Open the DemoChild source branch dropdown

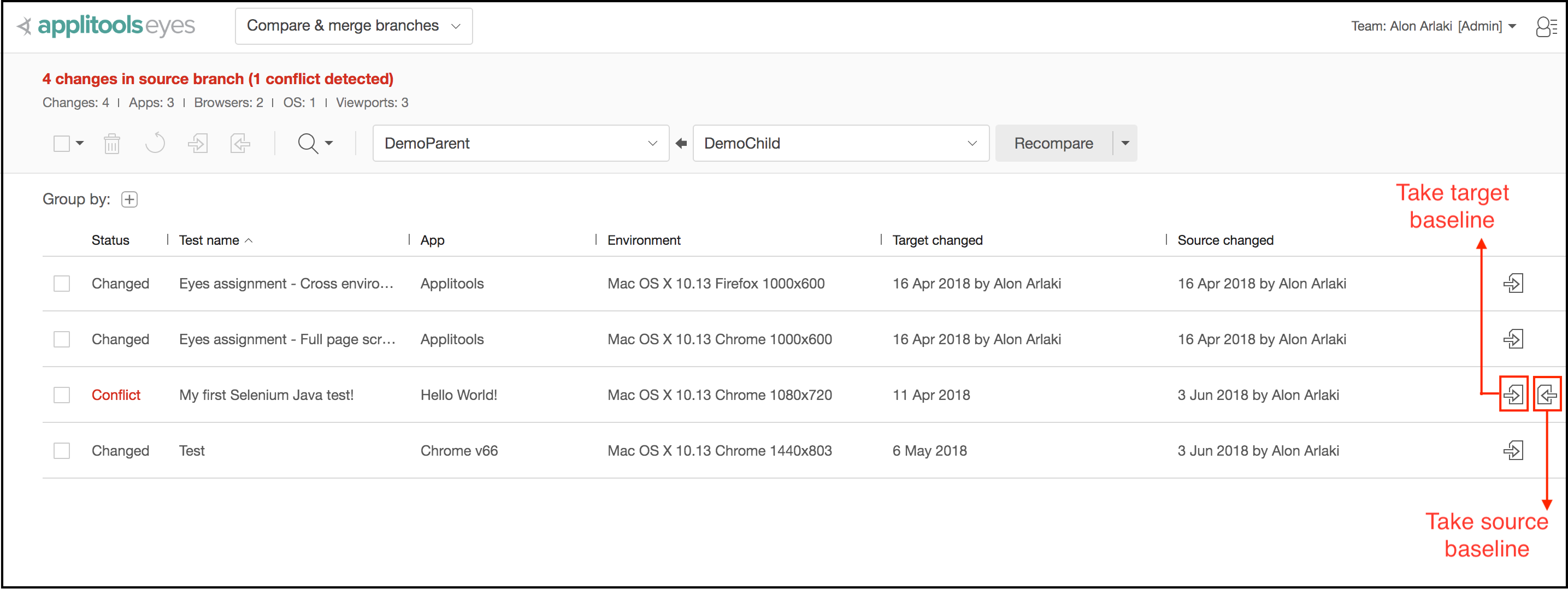coord(840,144)
